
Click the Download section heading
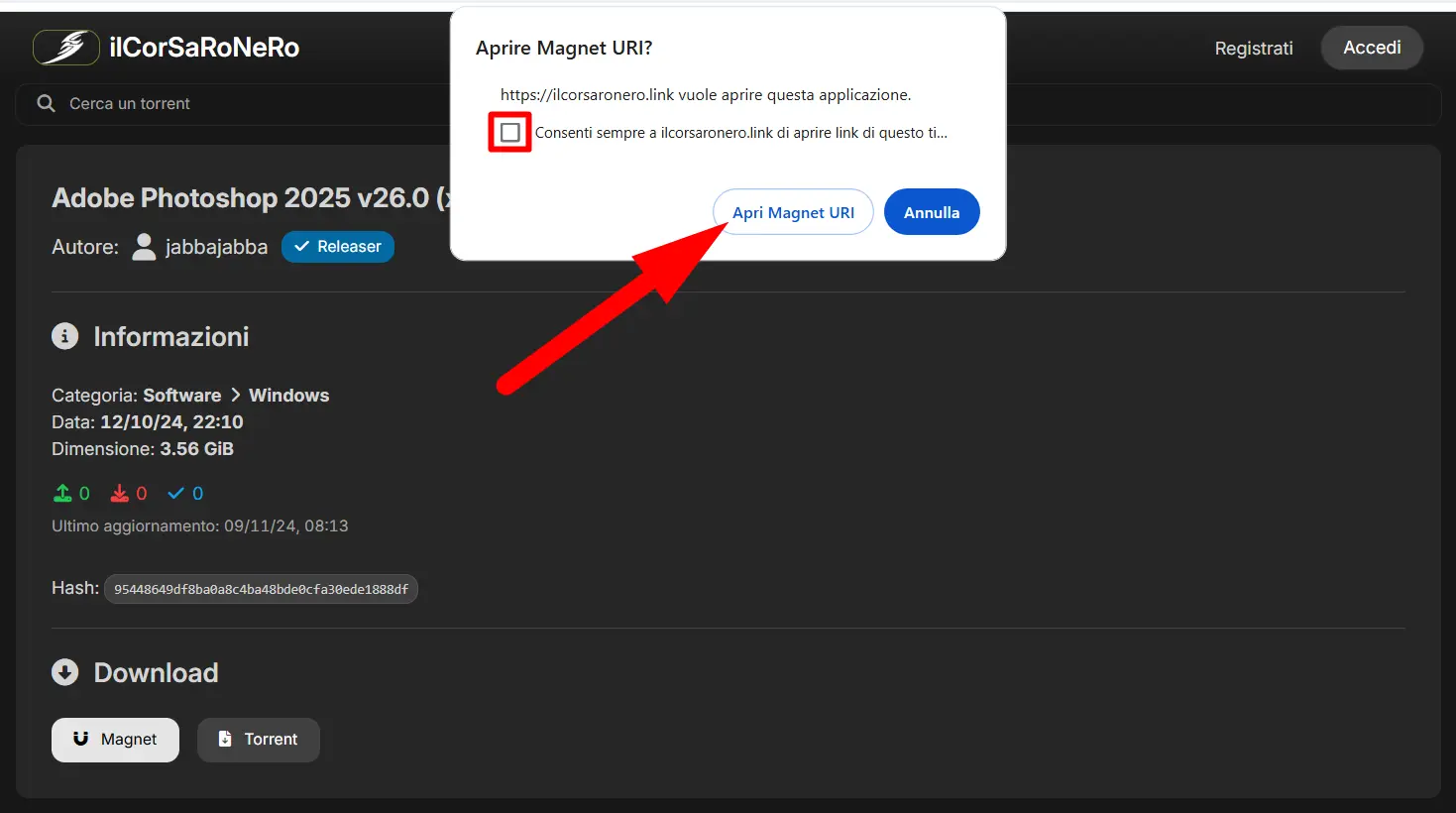[x=156, y=672]
